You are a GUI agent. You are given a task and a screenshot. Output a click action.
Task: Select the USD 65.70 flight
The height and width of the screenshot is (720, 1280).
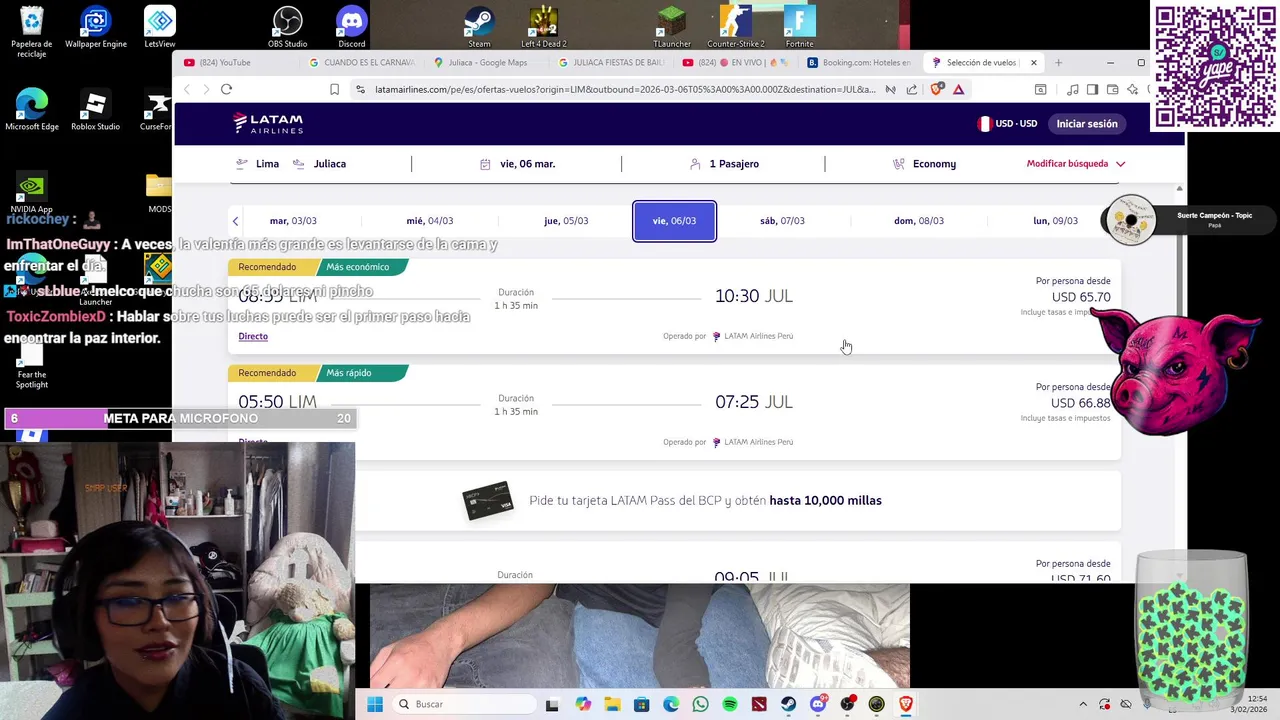[674, 306]
